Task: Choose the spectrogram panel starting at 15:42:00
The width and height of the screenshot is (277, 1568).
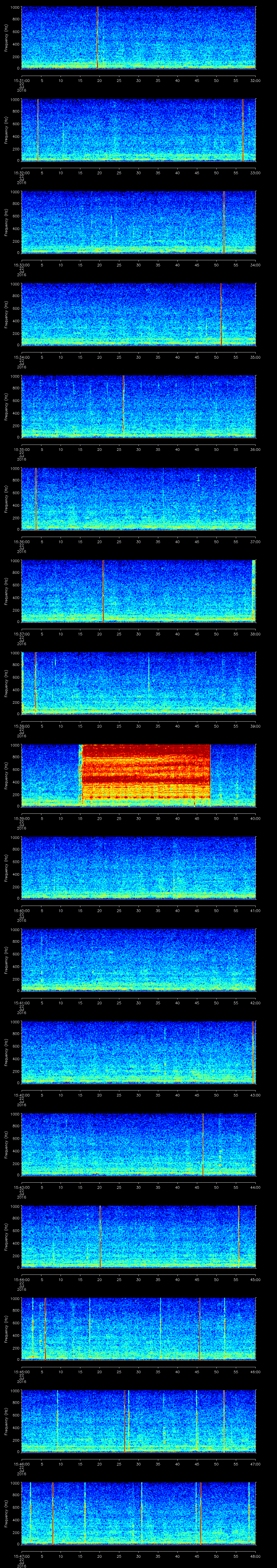Action: 138,1052
